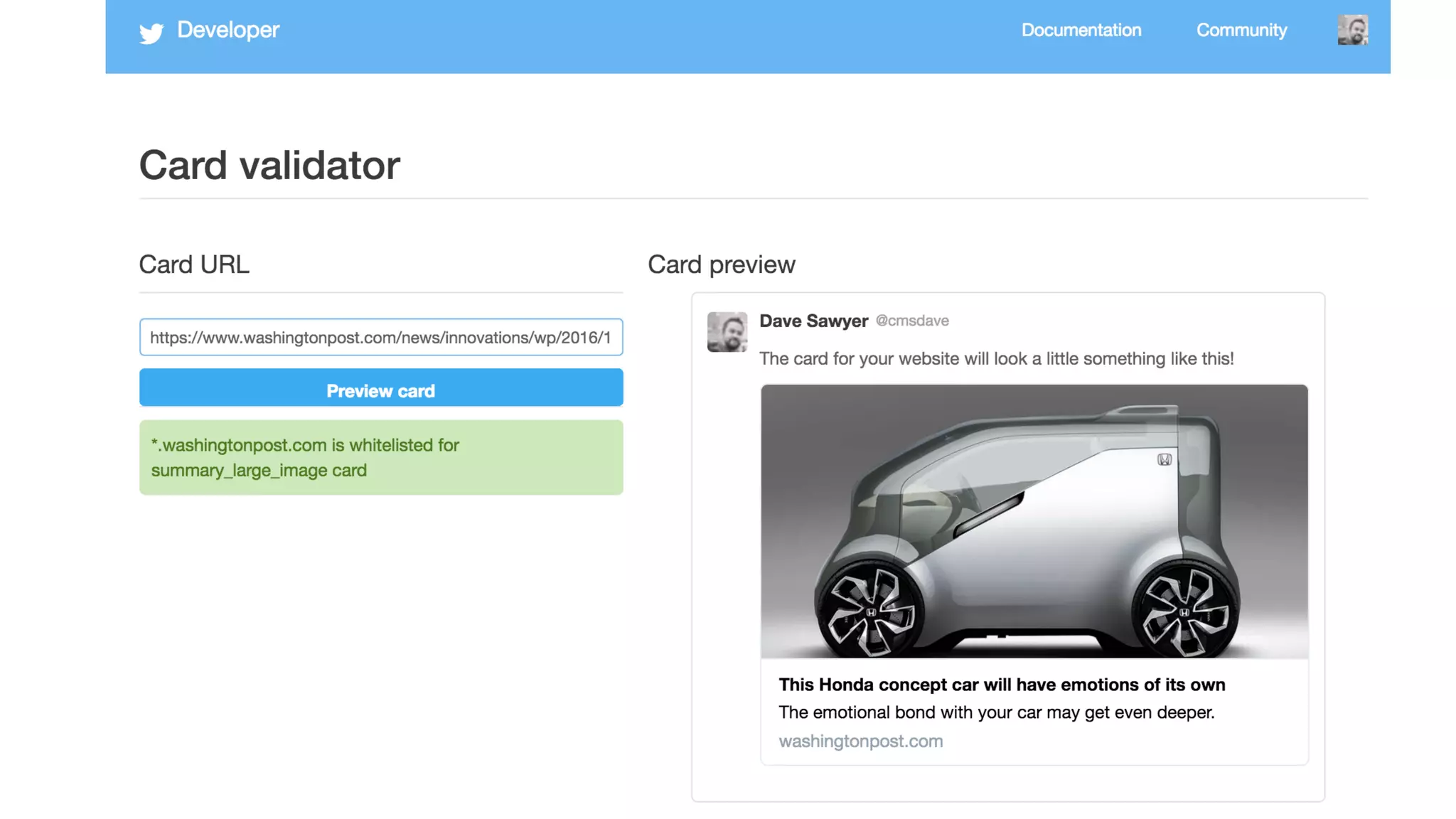The height and width of the screenshot is (819, 1456).
Task: Click the tweet text above the card
Action: (x=996, y=358)
